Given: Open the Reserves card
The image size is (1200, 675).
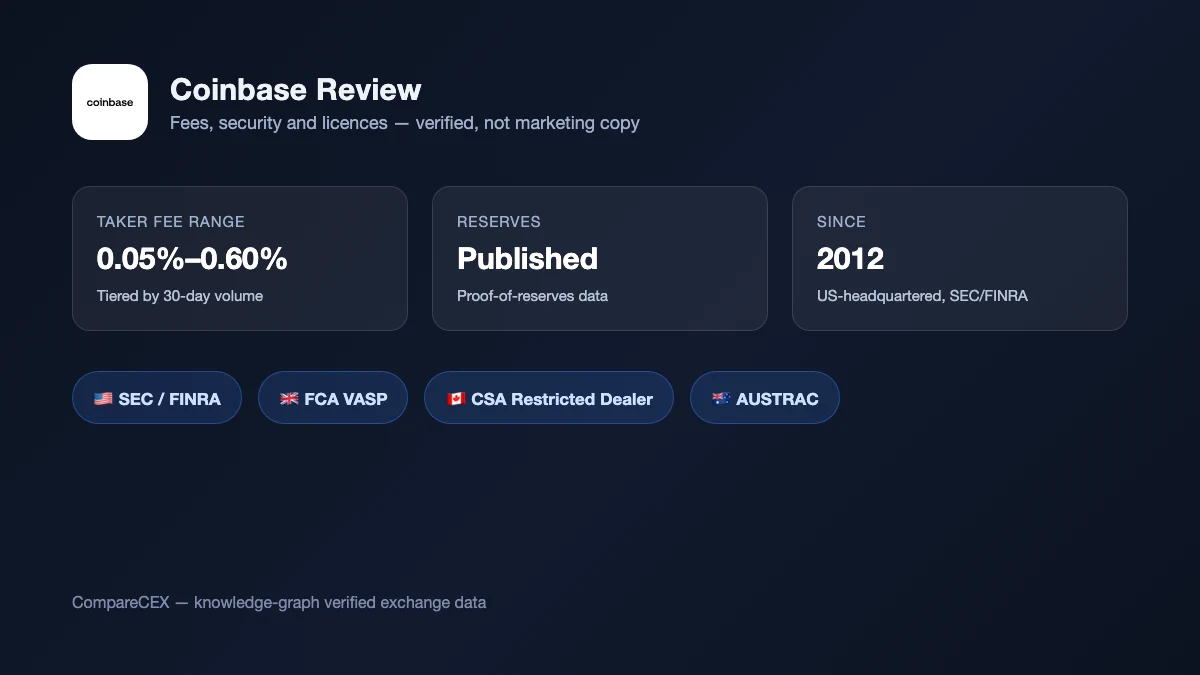Looking at the screenshot, I should pyautogui.click(x=600, y=258).
